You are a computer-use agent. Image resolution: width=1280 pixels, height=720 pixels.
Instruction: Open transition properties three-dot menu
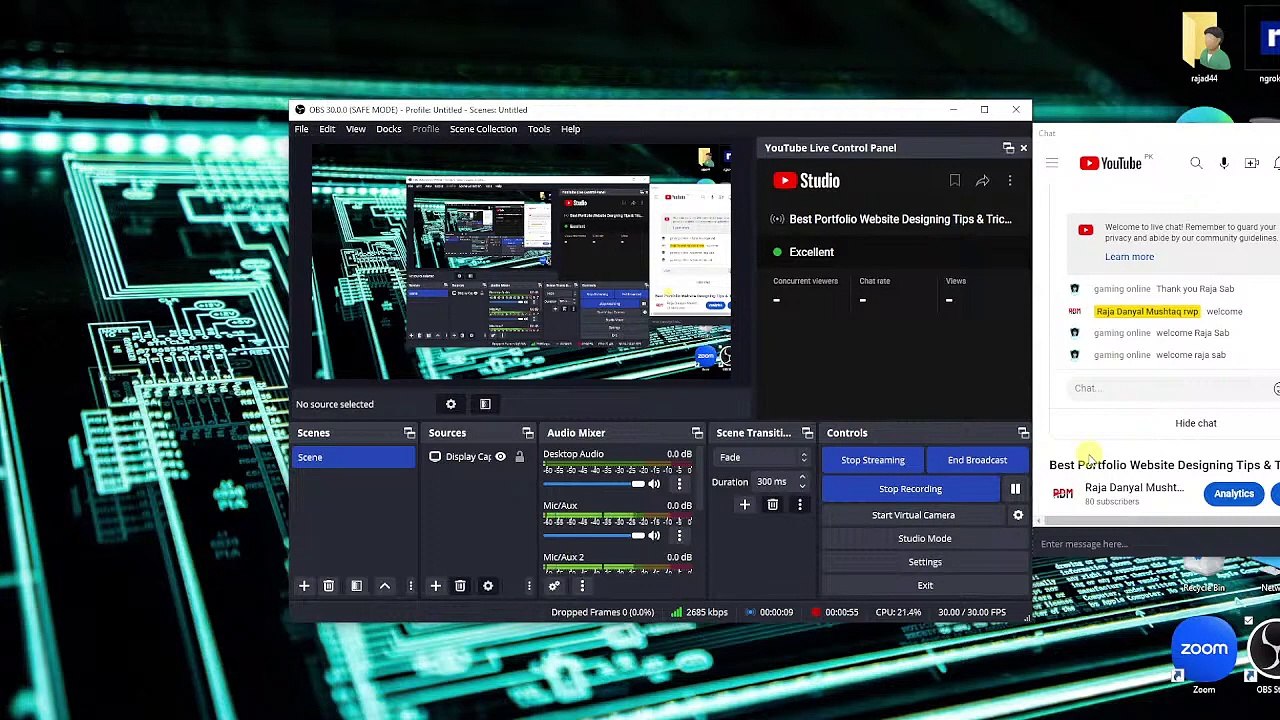pos(799,505)
